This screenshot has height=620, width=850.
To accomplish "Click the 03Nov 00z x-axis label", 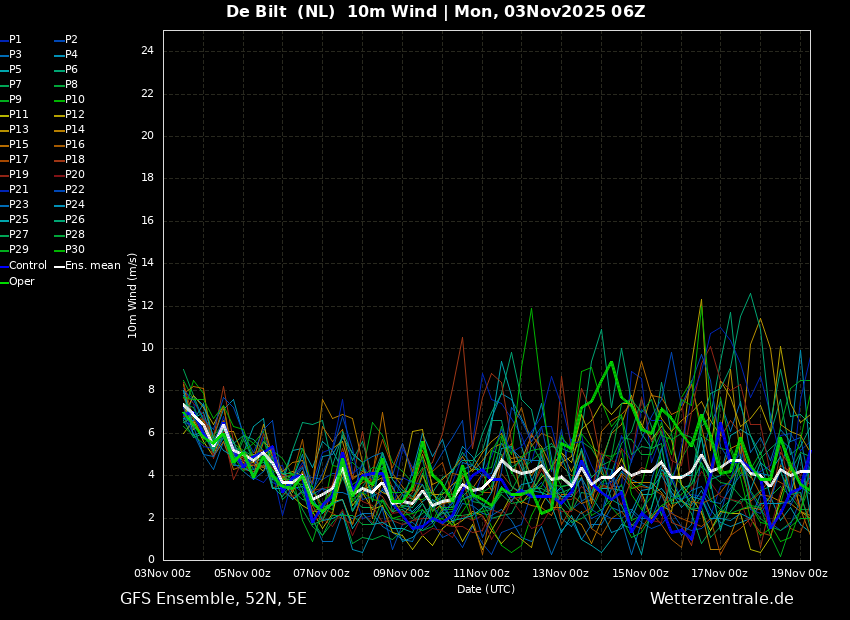I will tap(163, 574).
